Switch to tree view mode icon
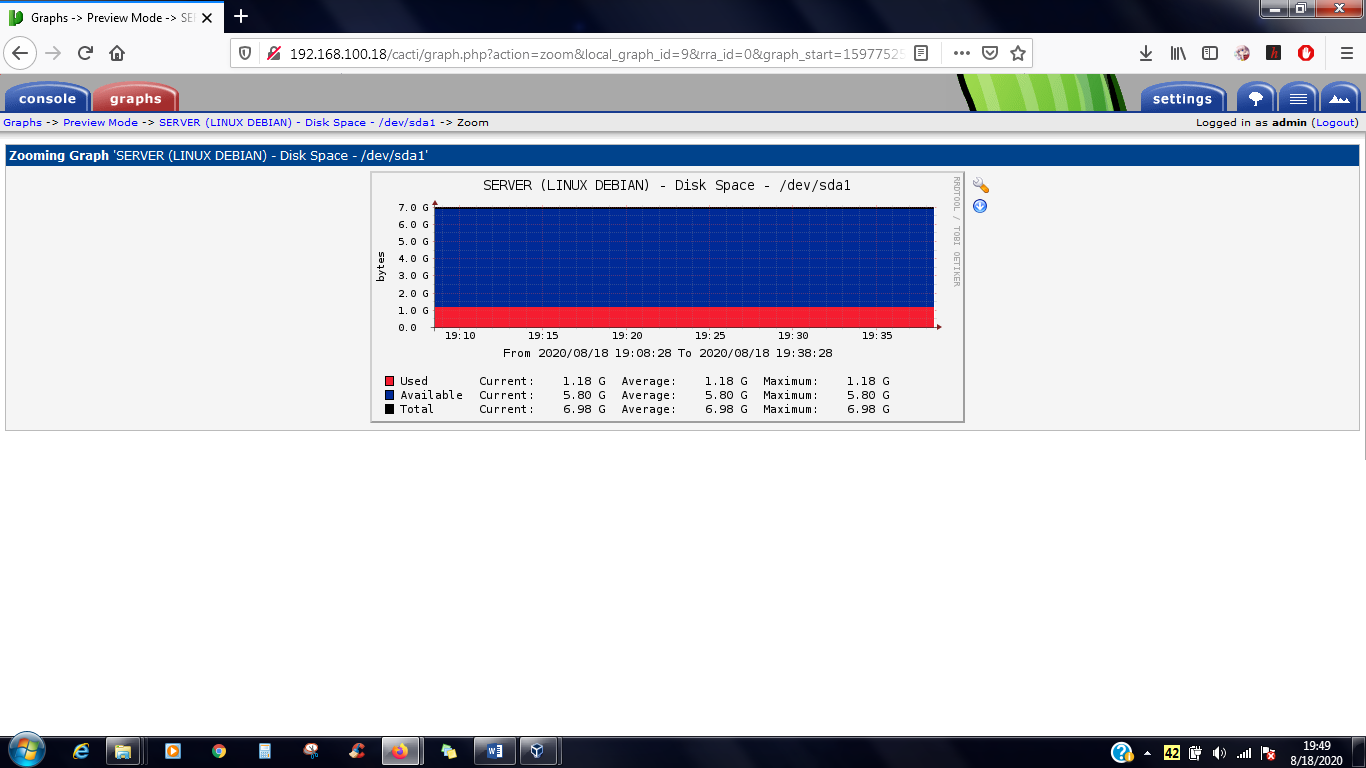 [1256, 98]
